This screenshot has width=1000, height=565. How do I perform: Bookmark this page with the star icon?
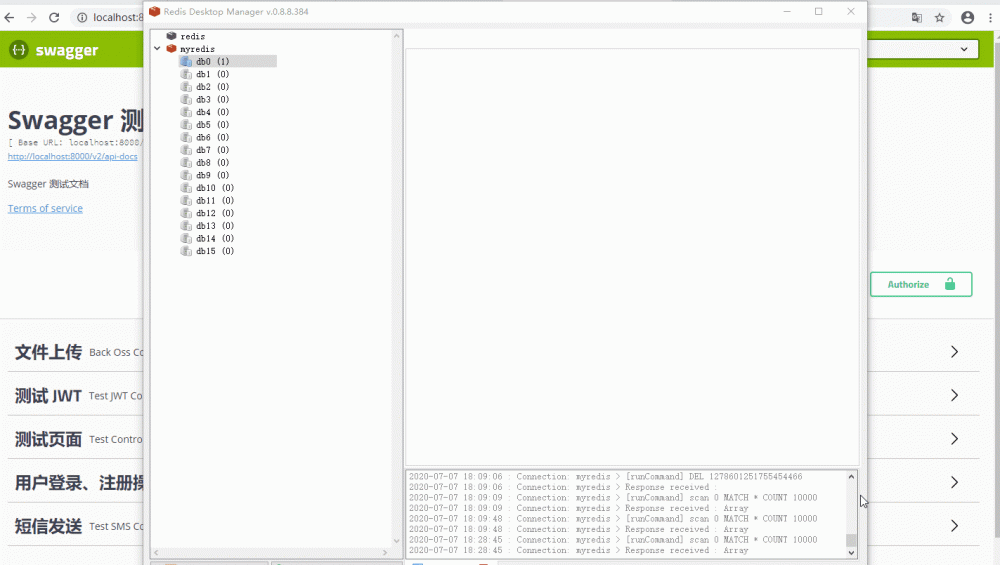[x=939, y=17]
